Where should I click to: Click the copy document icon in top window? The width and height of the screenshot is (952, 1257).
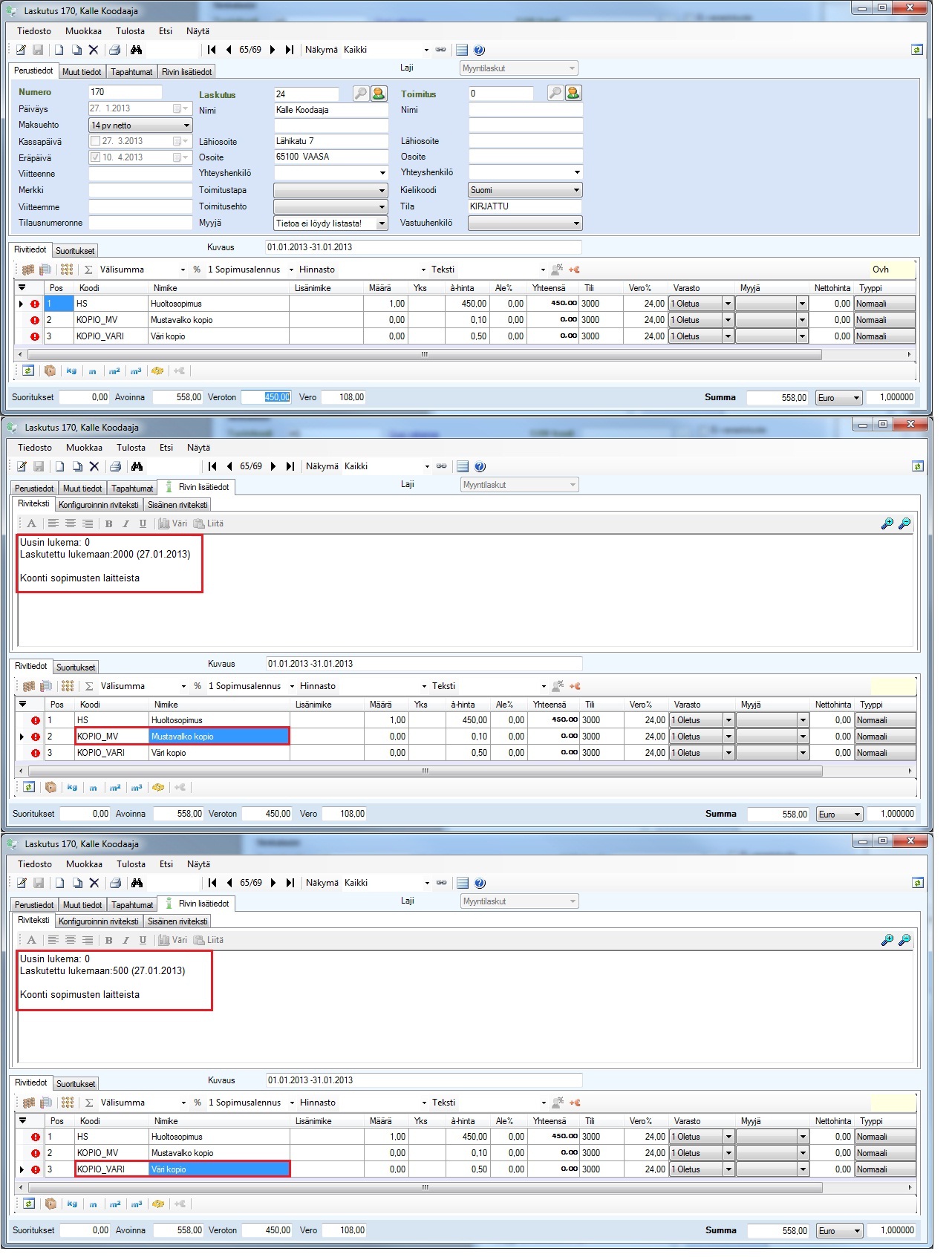point(76,50)
